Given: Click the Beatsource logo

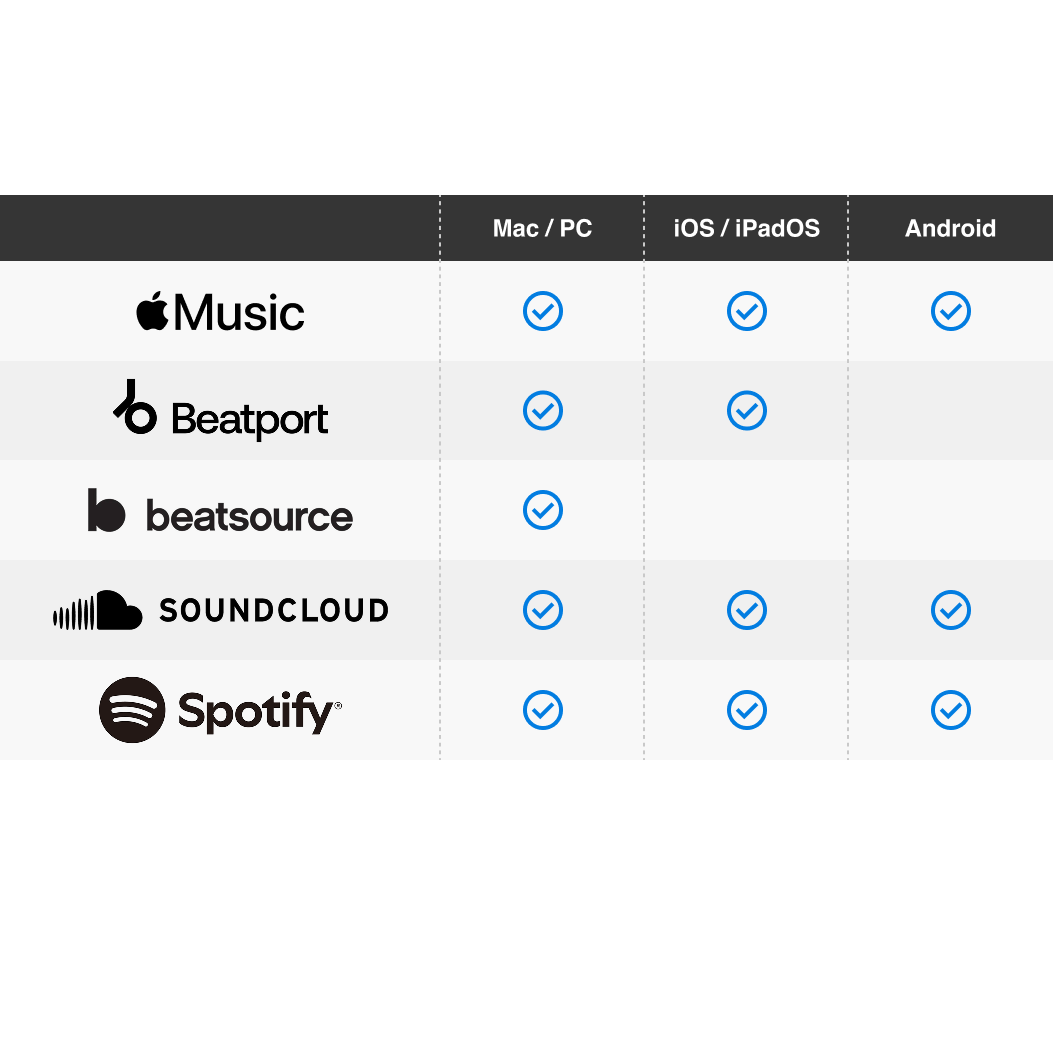Looking at the screenshot, I should click(x=220, y=511).
